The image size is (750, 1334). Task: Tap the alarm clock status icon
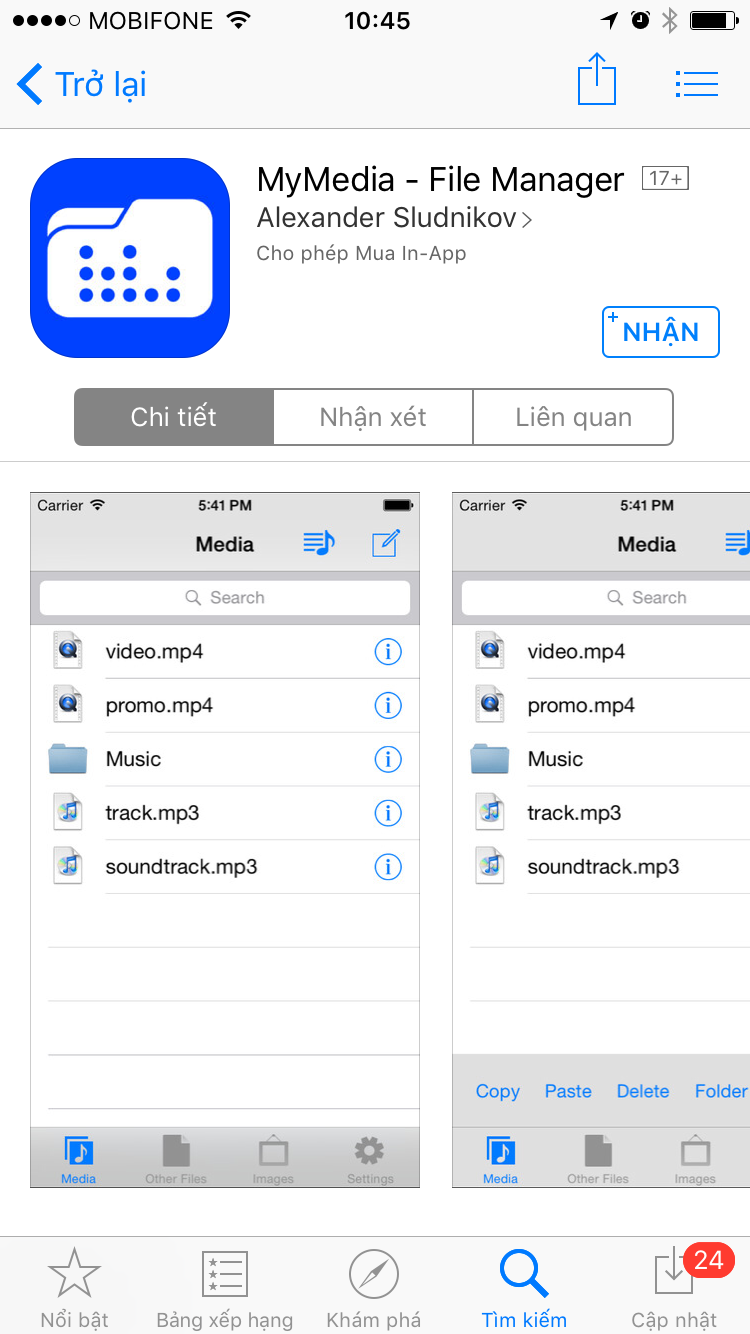641,20
